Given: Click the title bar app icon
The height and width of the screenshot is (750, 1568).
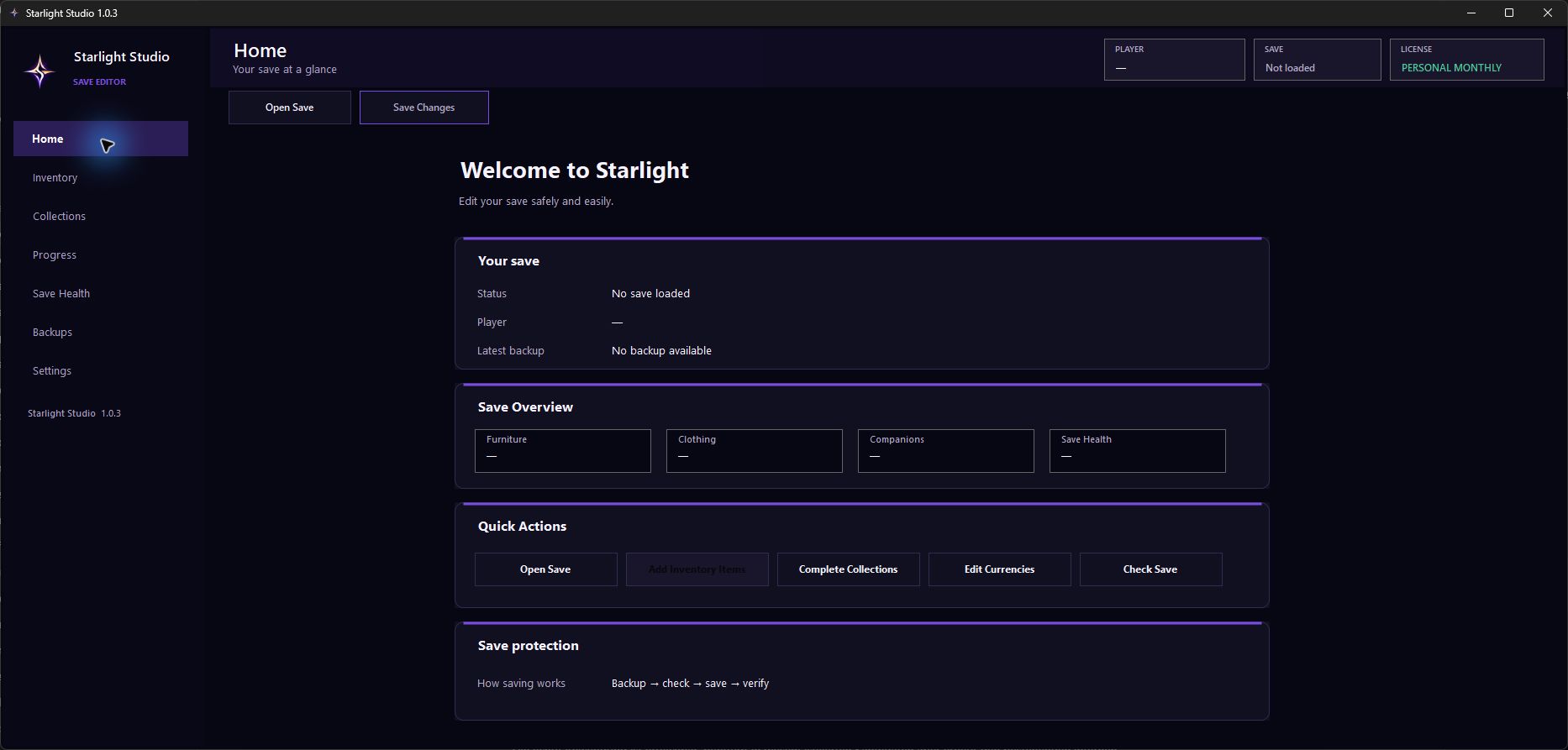Looking at the screenshot, I should coord(13,13).
